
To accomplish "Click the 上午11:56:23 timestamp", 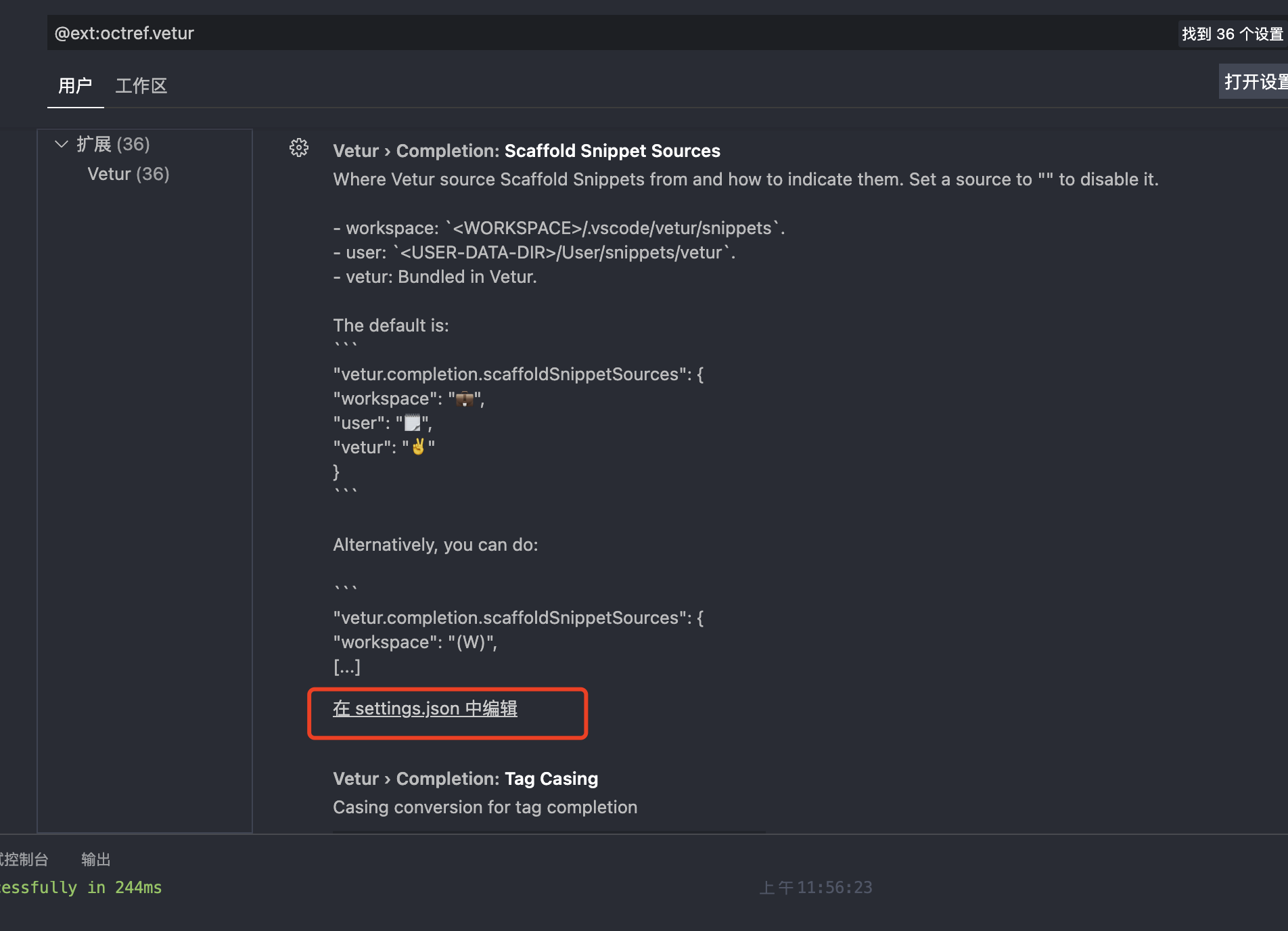I will [816, 888].
